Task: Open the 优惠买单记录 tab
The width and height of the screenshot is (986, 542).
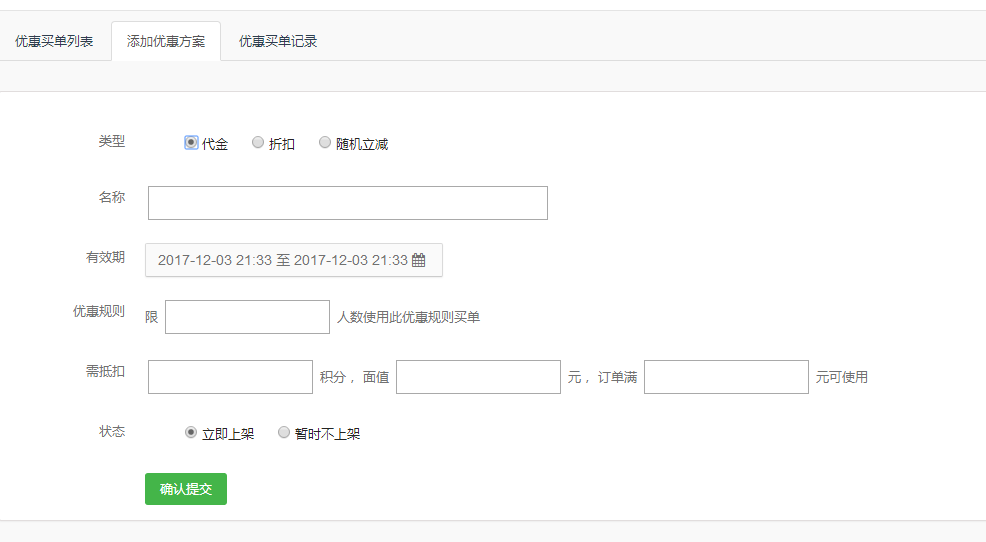Action: (278, 41)
